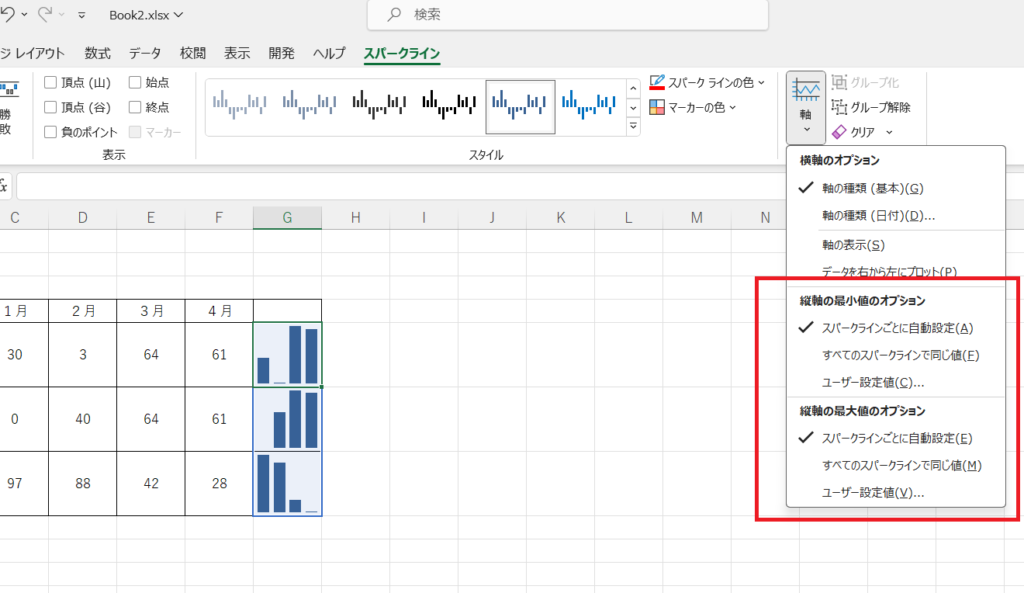Viewport: 1024px width, 593px height.
Task: Open the クリア dropdown arrow
Action: pyautogui.click(x=889, y=132)
